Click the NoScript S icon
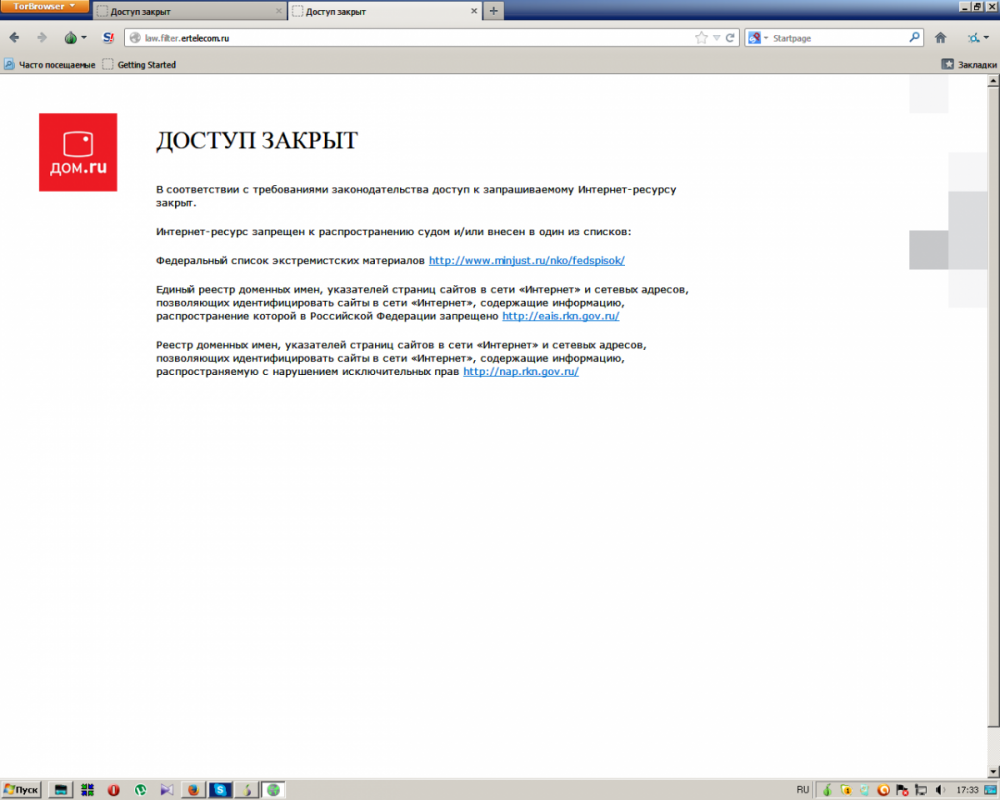The image size is (1000, 800). point(108,38)
